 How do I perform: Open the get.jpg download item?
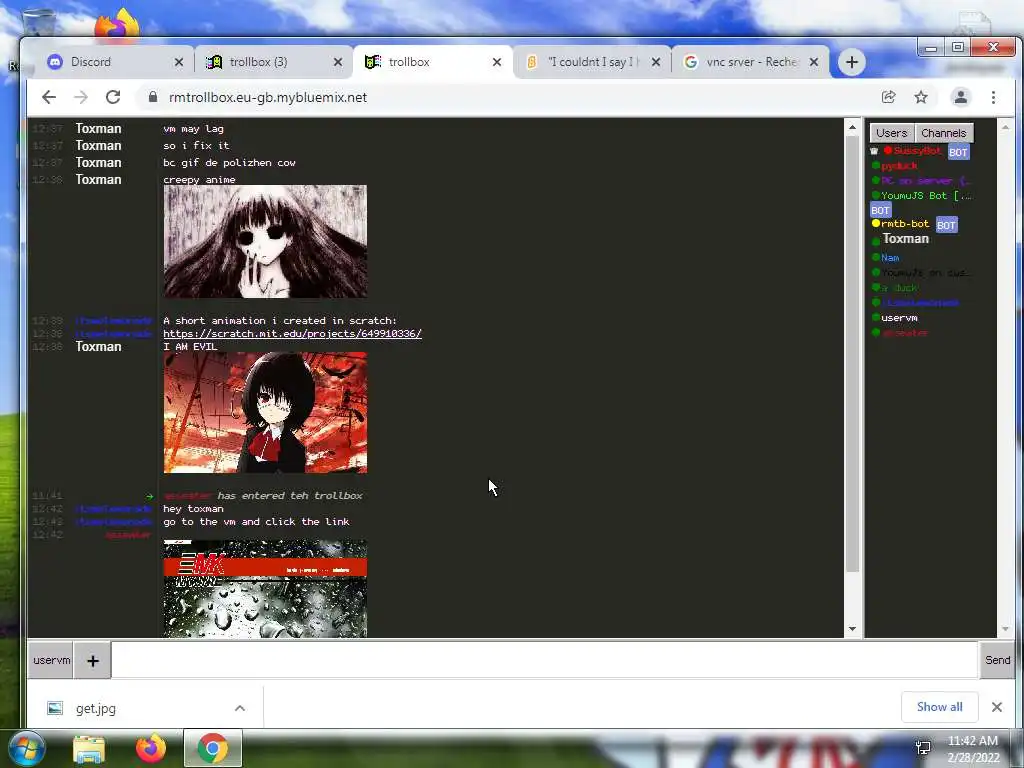(x=95, y=709)
